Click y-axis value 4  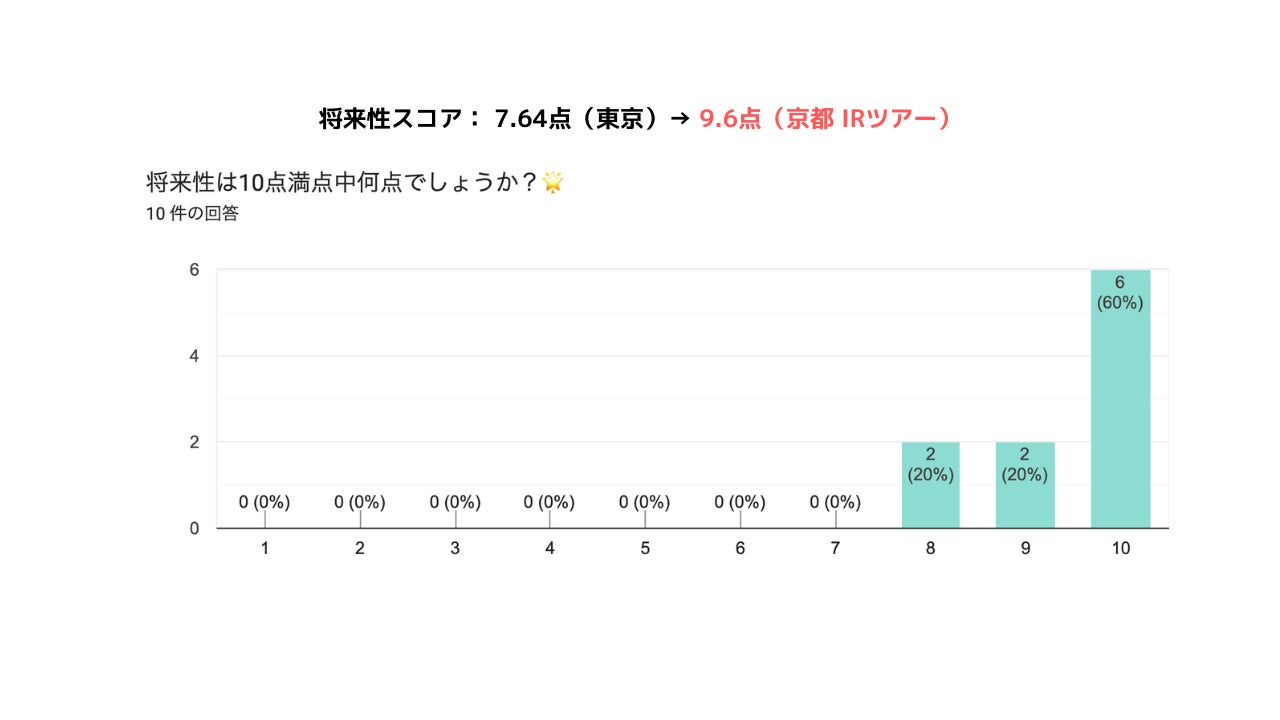pos(195,356)
